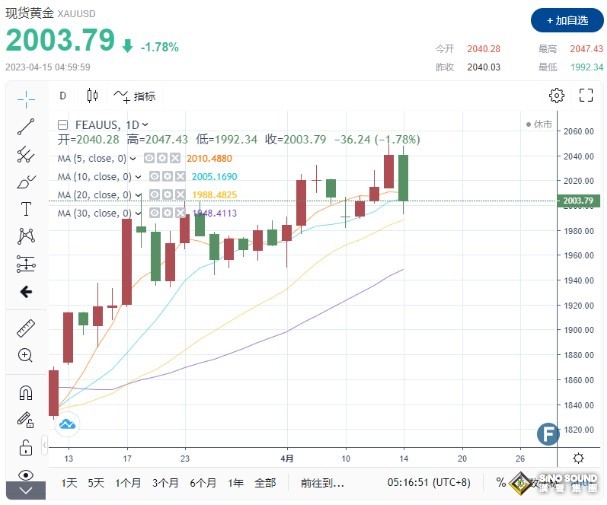Image resolution: width=607 pixels, height=505 pixels.
Task: Activate the ruler measure tool
Action: (x=25, y=328)
